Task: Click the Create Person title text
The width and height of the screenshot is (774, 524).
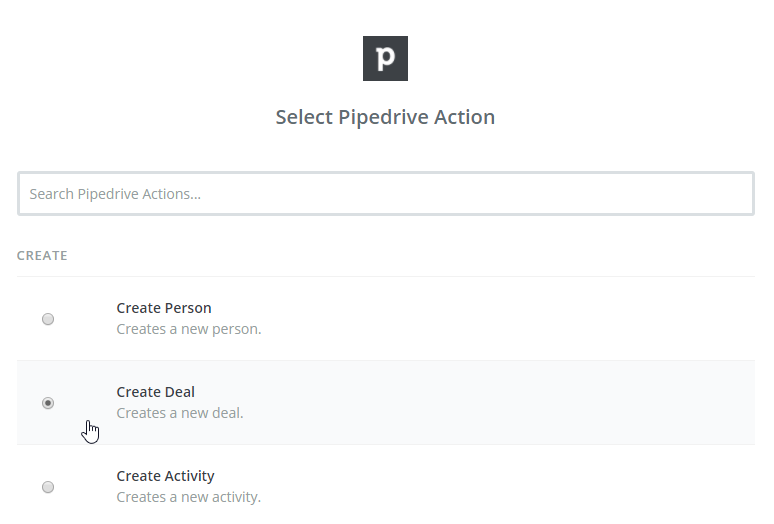Action: tap(164, 308)
